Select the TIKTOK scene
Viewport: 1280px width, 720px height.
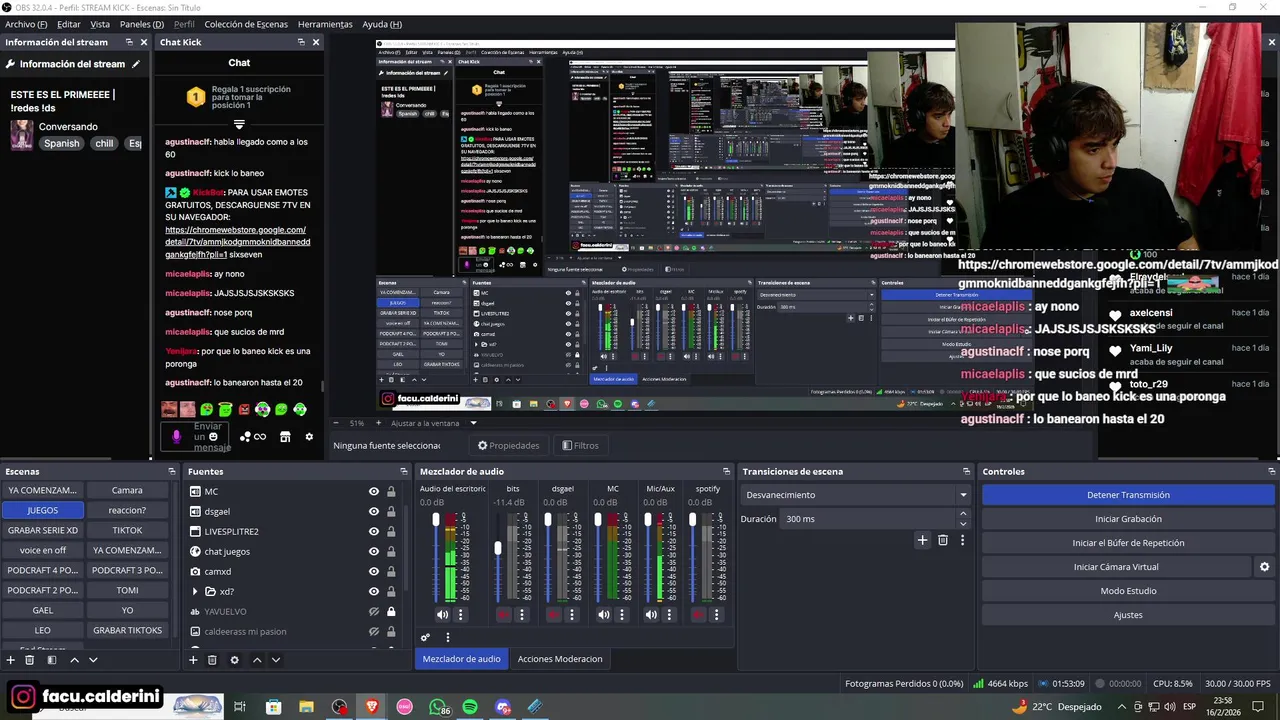point(127,530)
